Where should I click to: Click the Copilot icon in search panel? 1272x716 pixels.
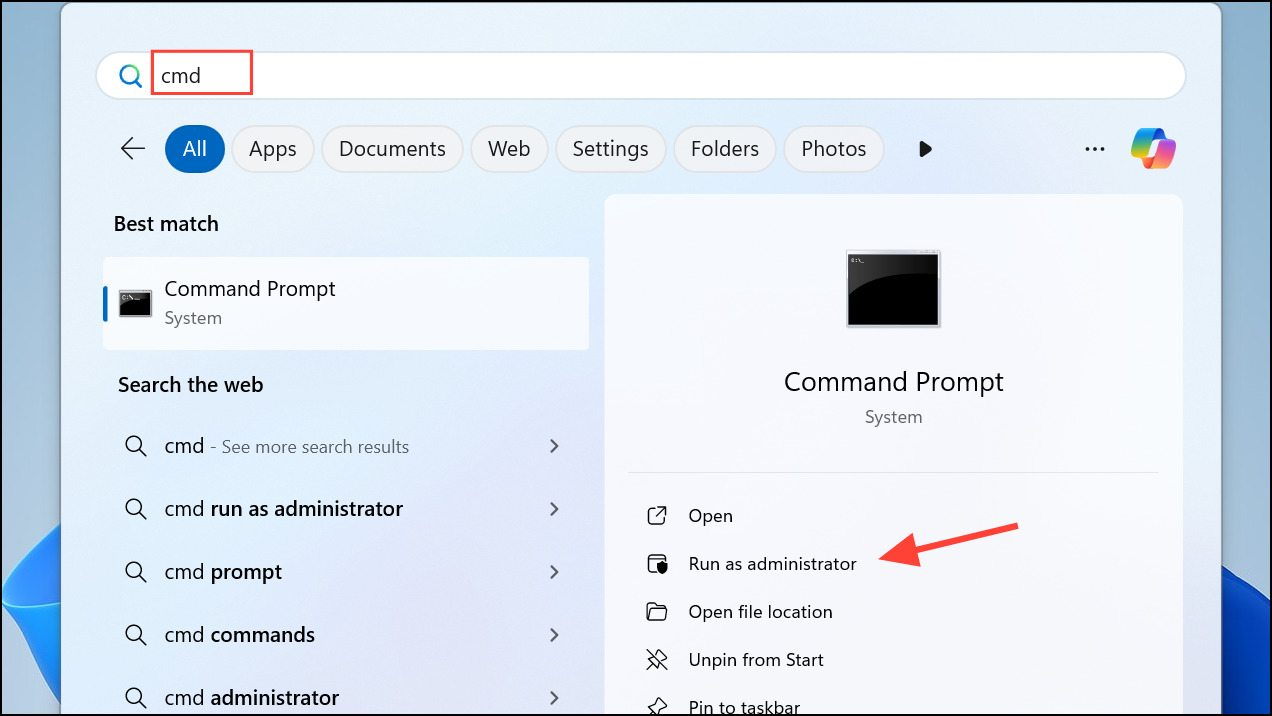pos(1153,149)
